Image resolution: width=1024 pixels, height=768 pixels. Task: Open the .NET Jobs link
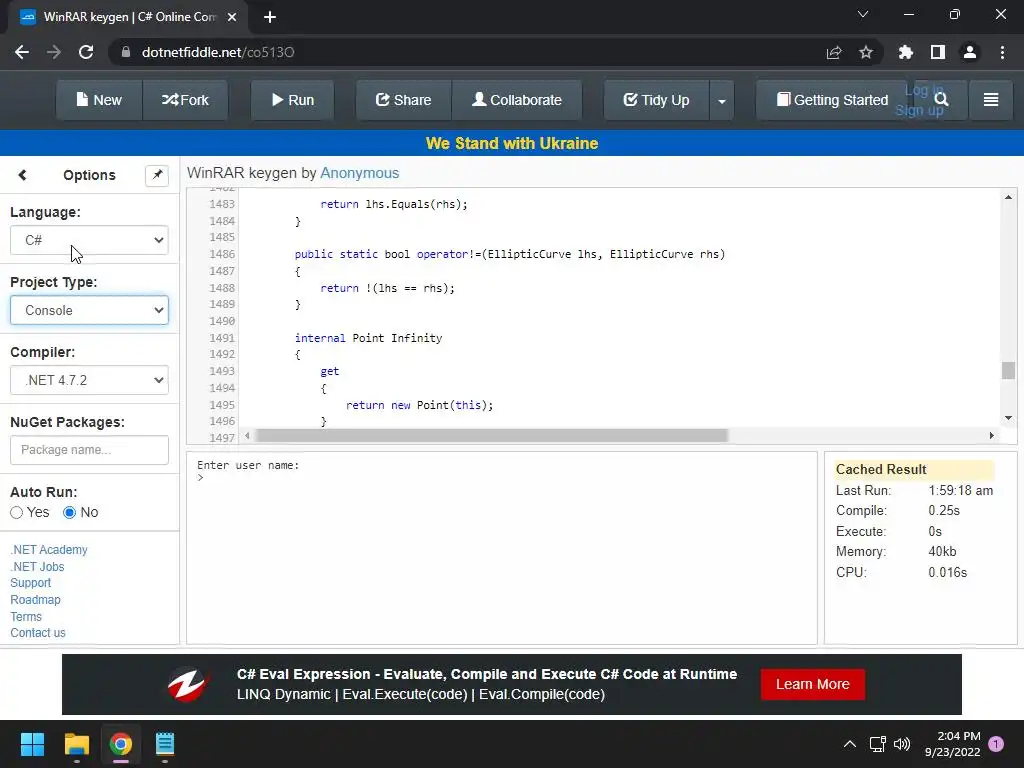click(x=37, y=567)
